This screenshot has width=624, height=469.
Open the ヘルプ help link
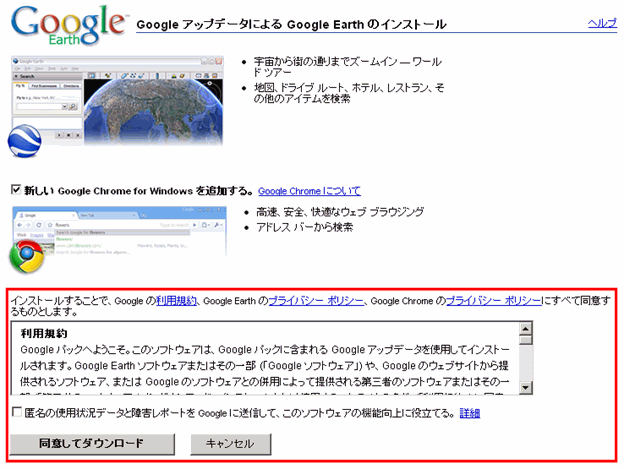(x=602, y=23)
